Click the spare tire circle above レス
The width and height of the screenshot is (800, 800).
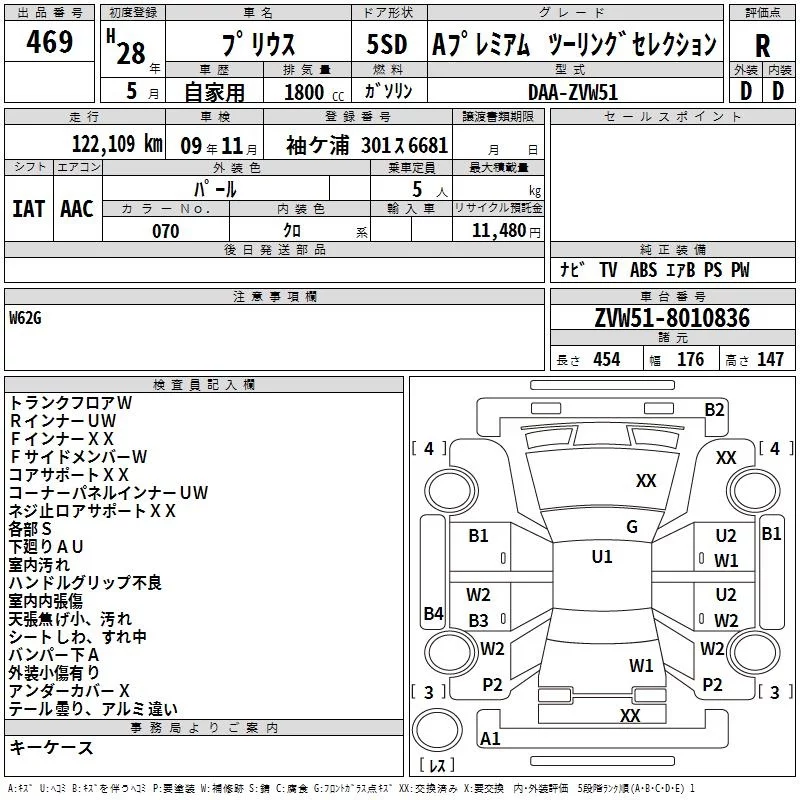coord(437,729)
